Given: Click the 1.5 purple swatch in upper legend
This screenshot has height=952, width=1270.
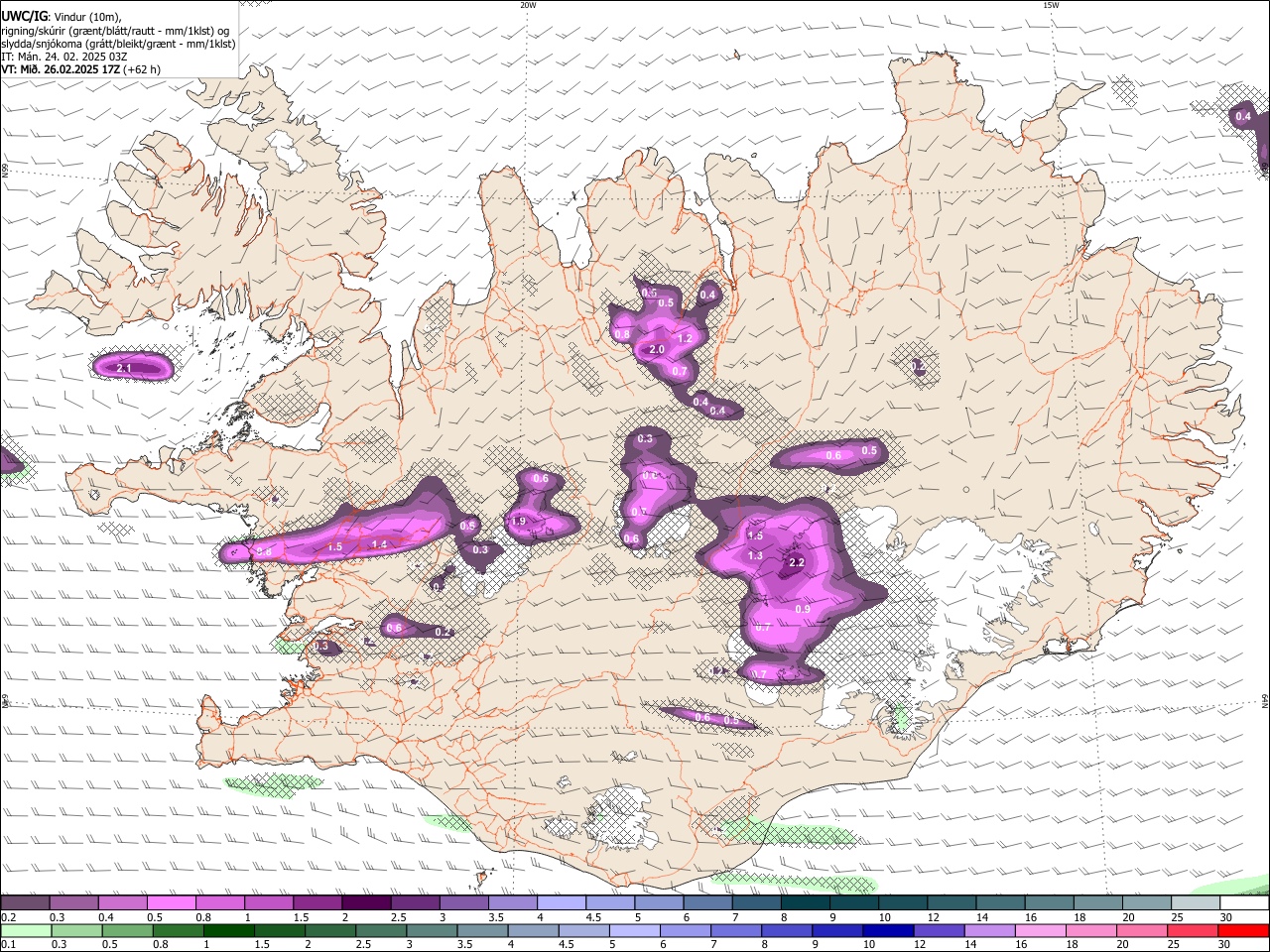Looking at the screenshot, I should click(x=317, y=902).
